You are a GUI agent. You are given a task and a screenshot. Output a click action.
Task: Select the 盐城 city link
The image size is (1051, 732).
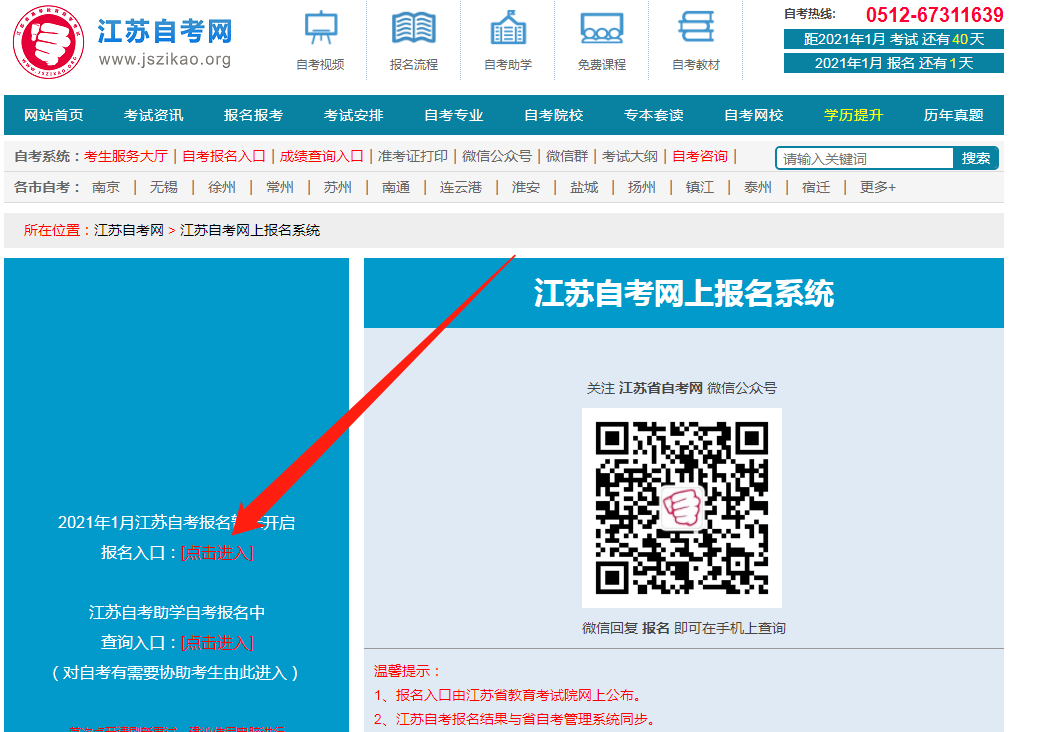584,187
